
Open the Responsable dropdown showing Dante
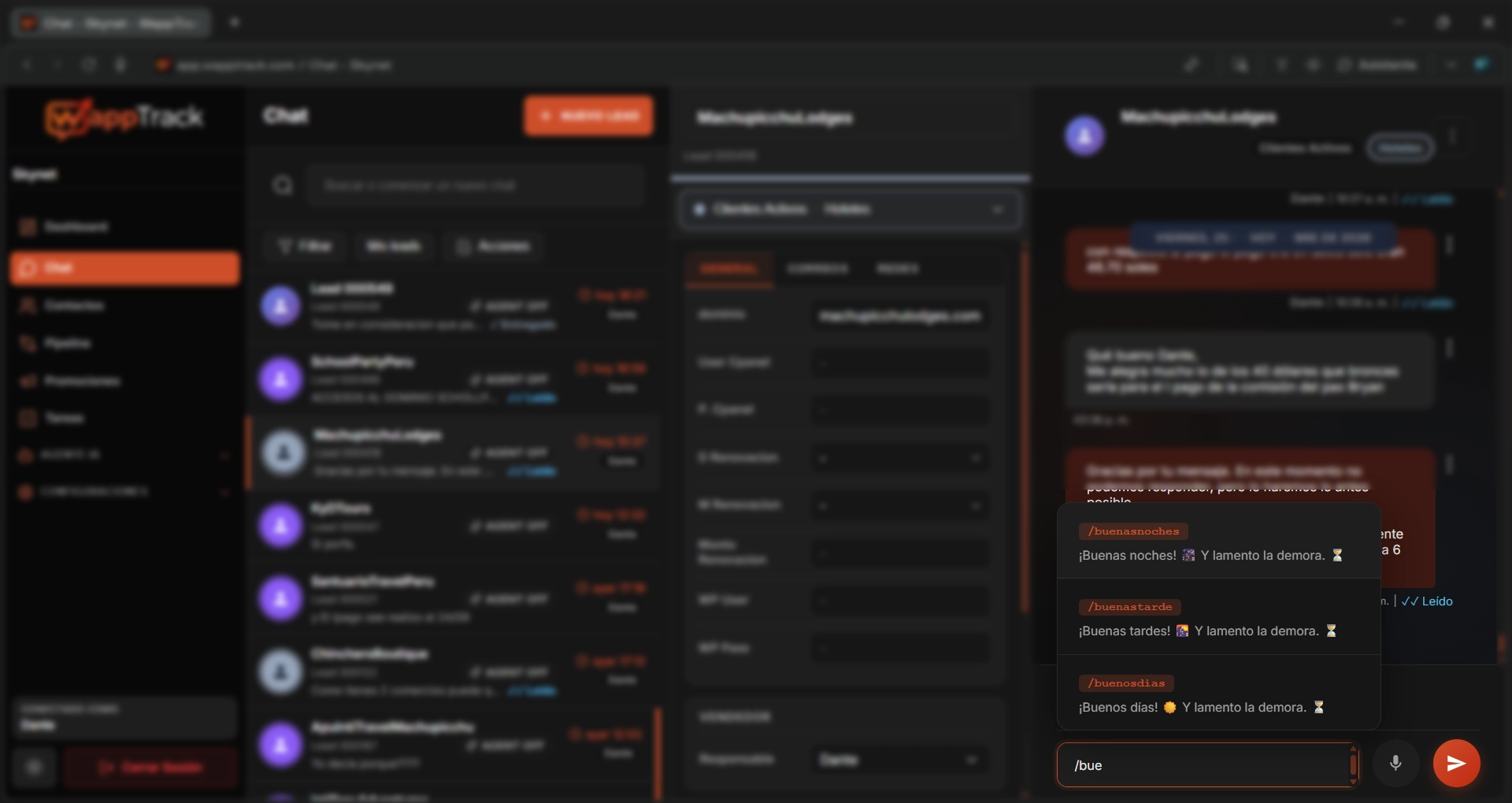tap(899, 760)
